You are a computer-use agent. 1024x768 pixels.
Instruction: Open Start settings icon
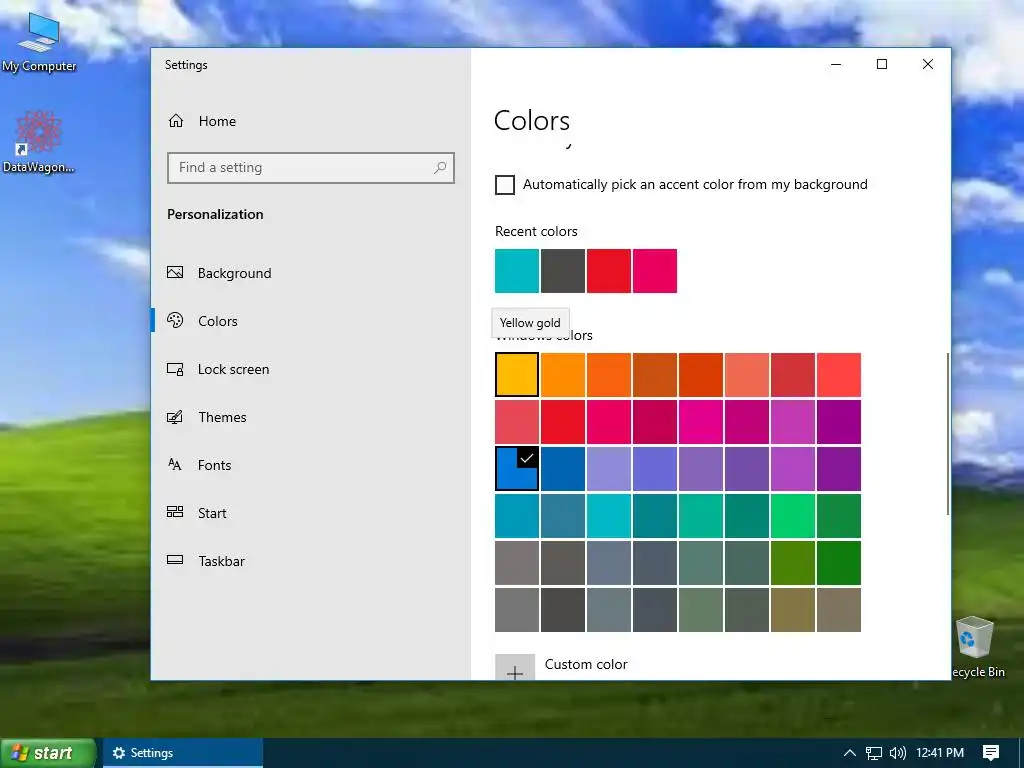point(175,512)
